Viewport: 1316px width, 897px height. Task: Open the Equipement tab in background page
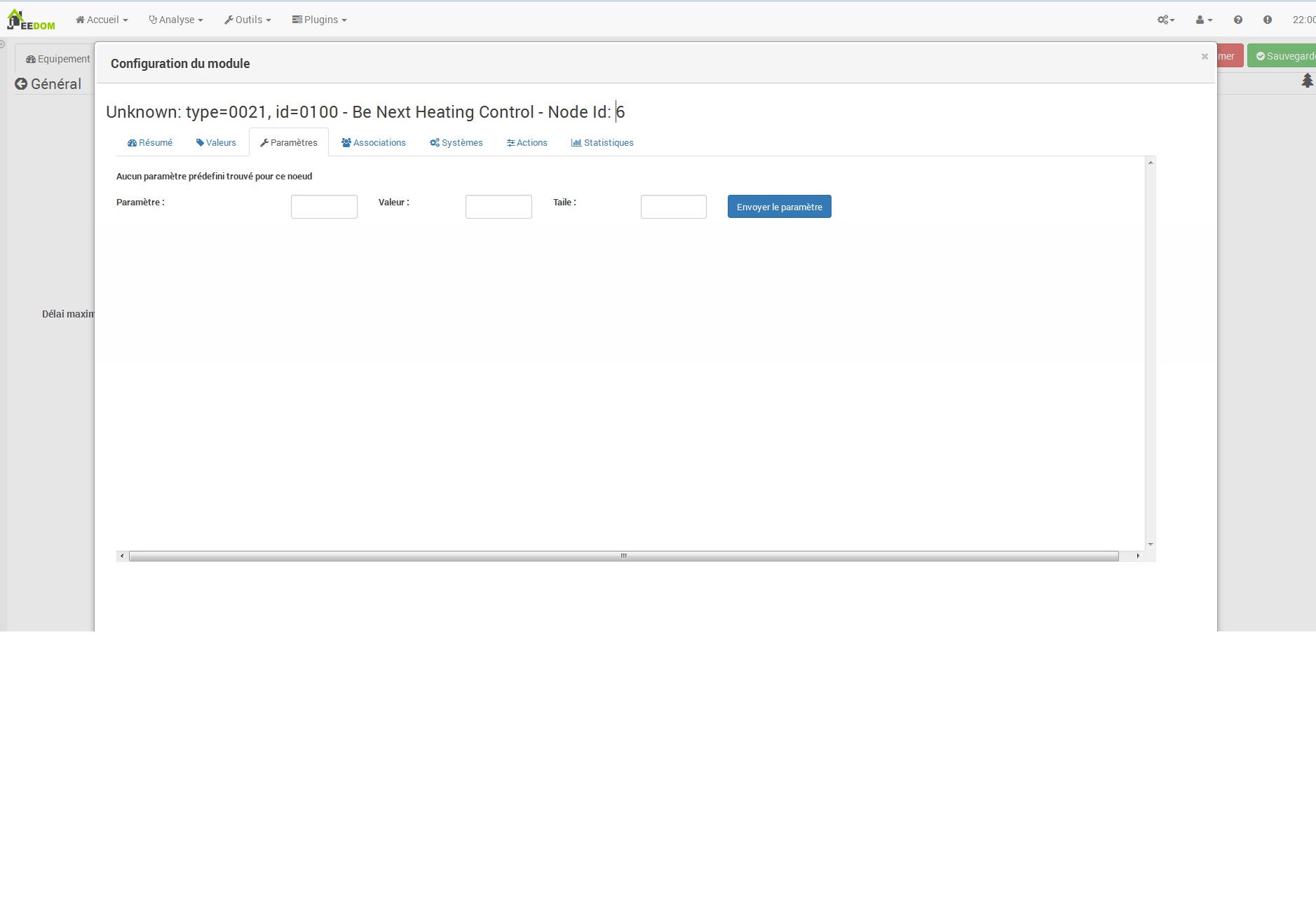(x=58, y=59)
